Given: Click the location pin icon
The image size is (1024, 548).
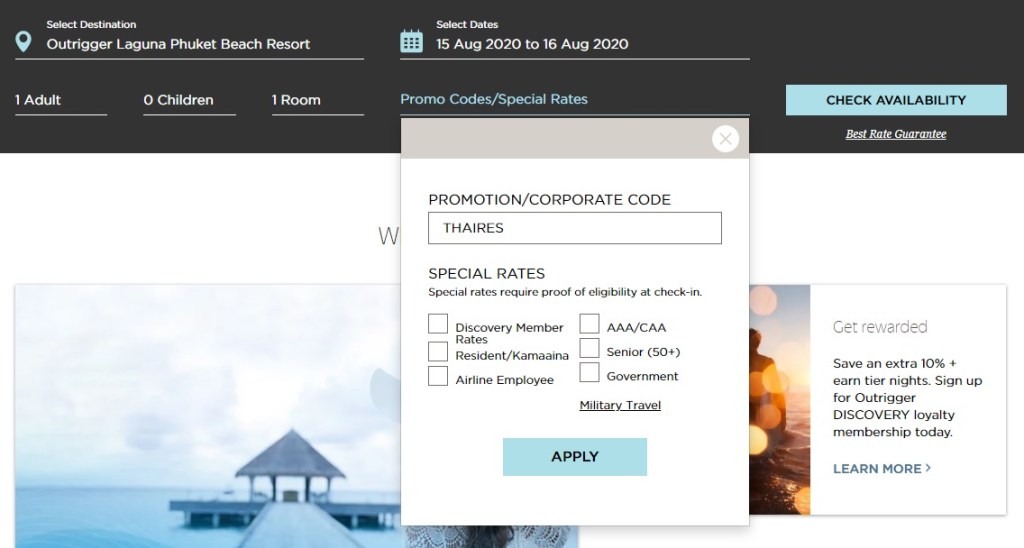Looking at the screenshot, I should [x=24, y=42].
